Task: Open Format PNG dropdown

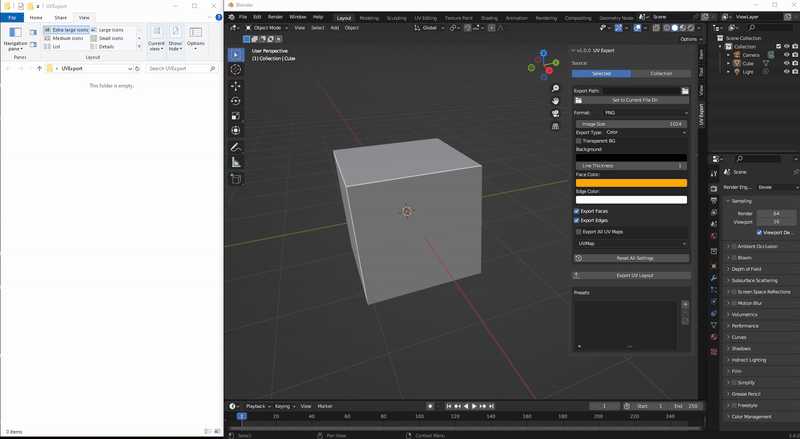Action: [x=645, y=113]
